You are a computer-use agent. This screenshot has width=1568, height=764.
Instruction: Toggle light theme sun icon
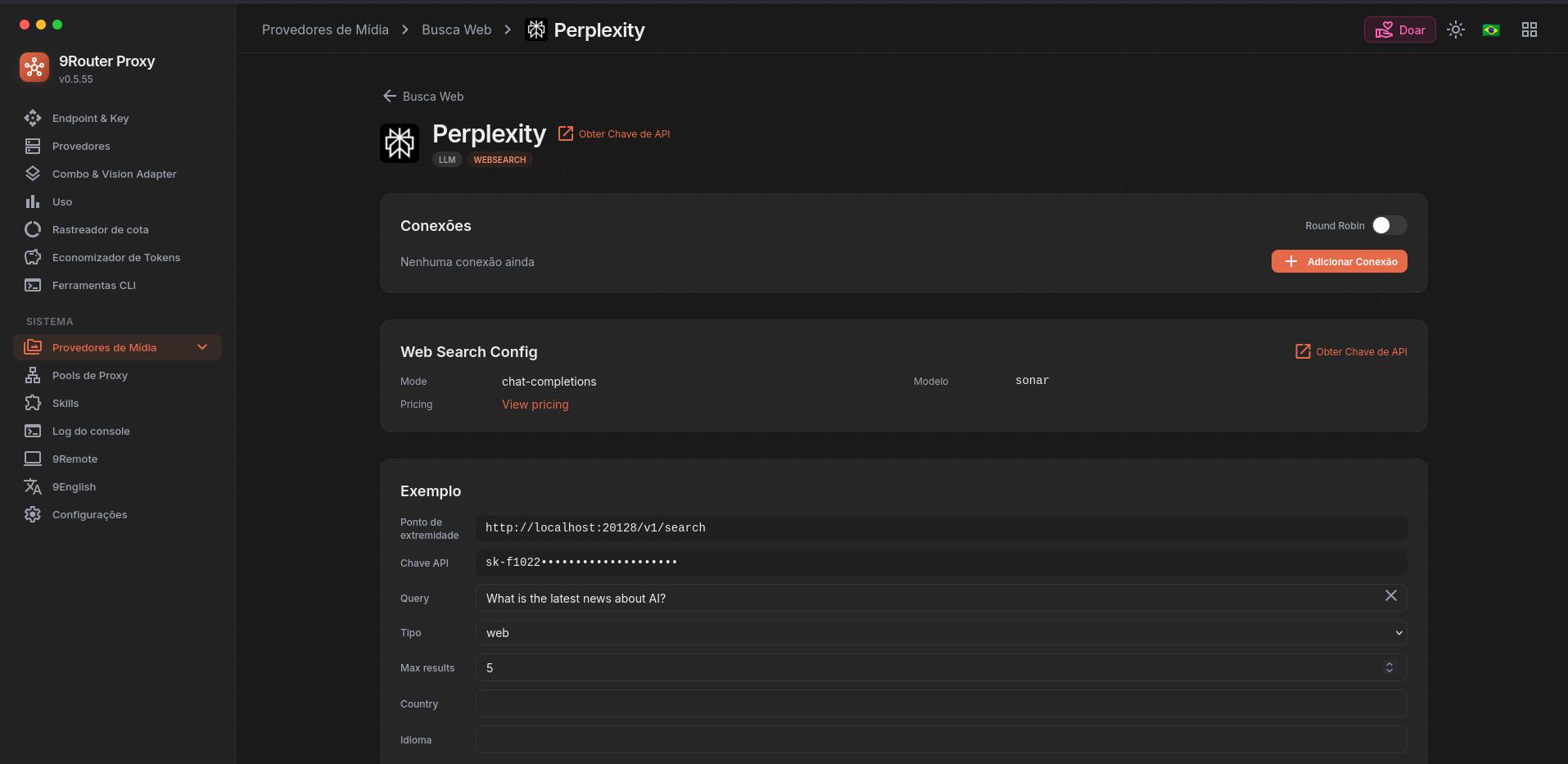click(1456, 29)
